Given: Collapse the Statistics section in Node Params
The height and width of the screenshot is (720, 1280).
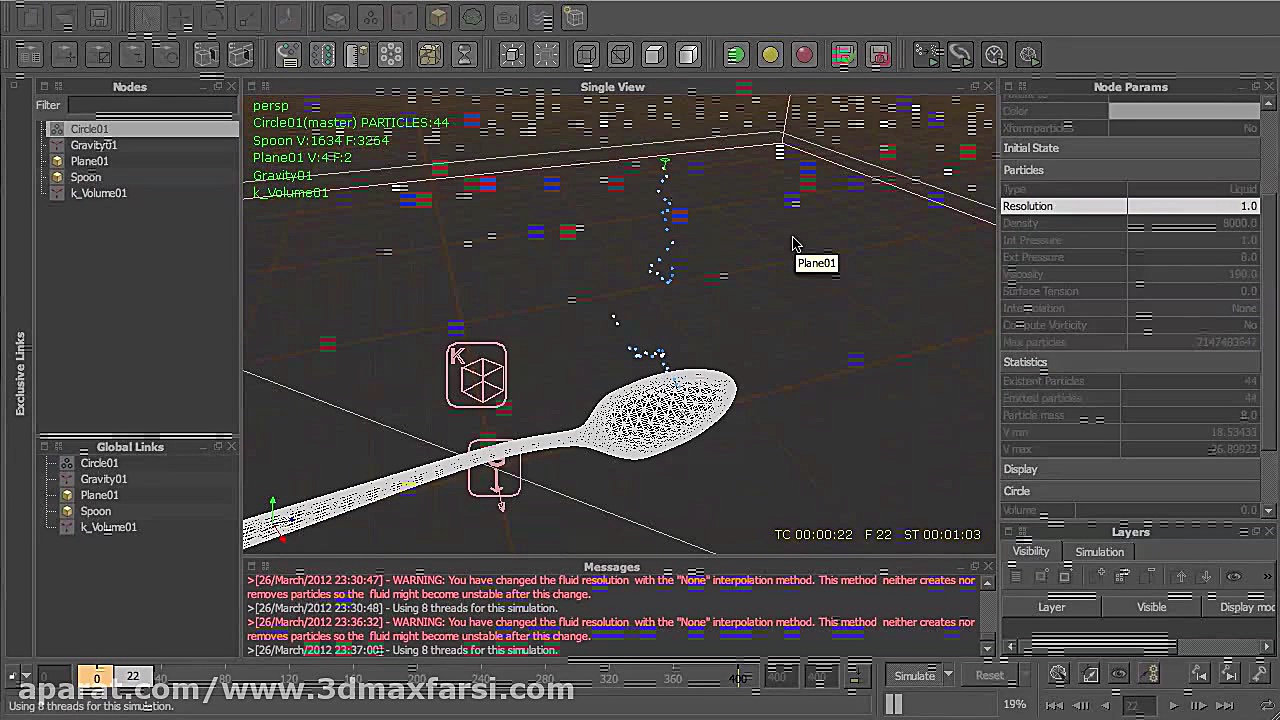Looking at the screenshot, I should pyautogui.click(x=1025, y=362).
